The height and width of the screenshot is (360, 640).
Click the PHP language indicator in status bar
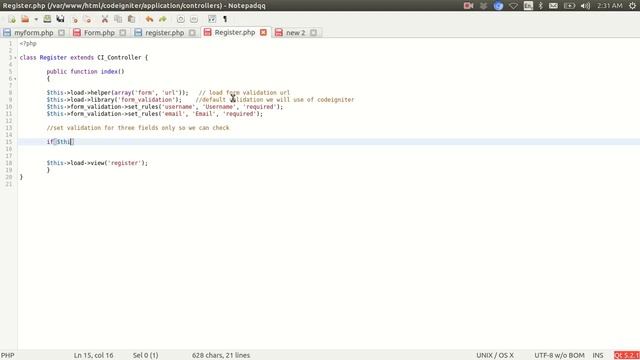(8, 355)
